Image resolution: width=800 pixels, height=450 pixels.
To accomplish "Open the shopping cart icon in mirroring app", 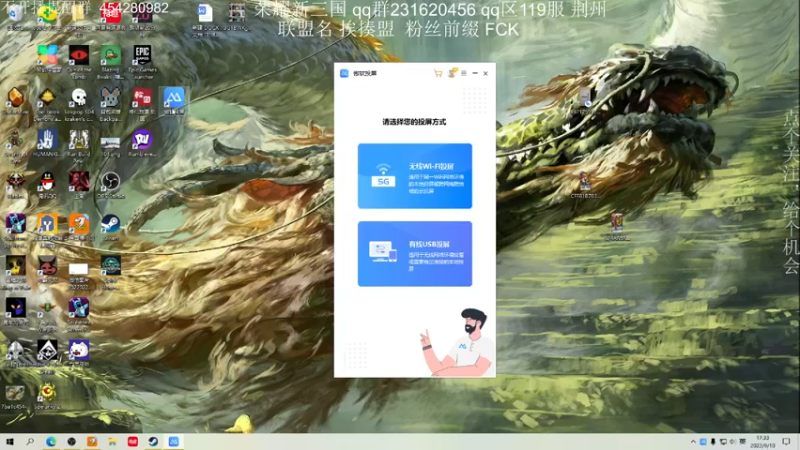I will pyautogui.click(x=438, y=73).
